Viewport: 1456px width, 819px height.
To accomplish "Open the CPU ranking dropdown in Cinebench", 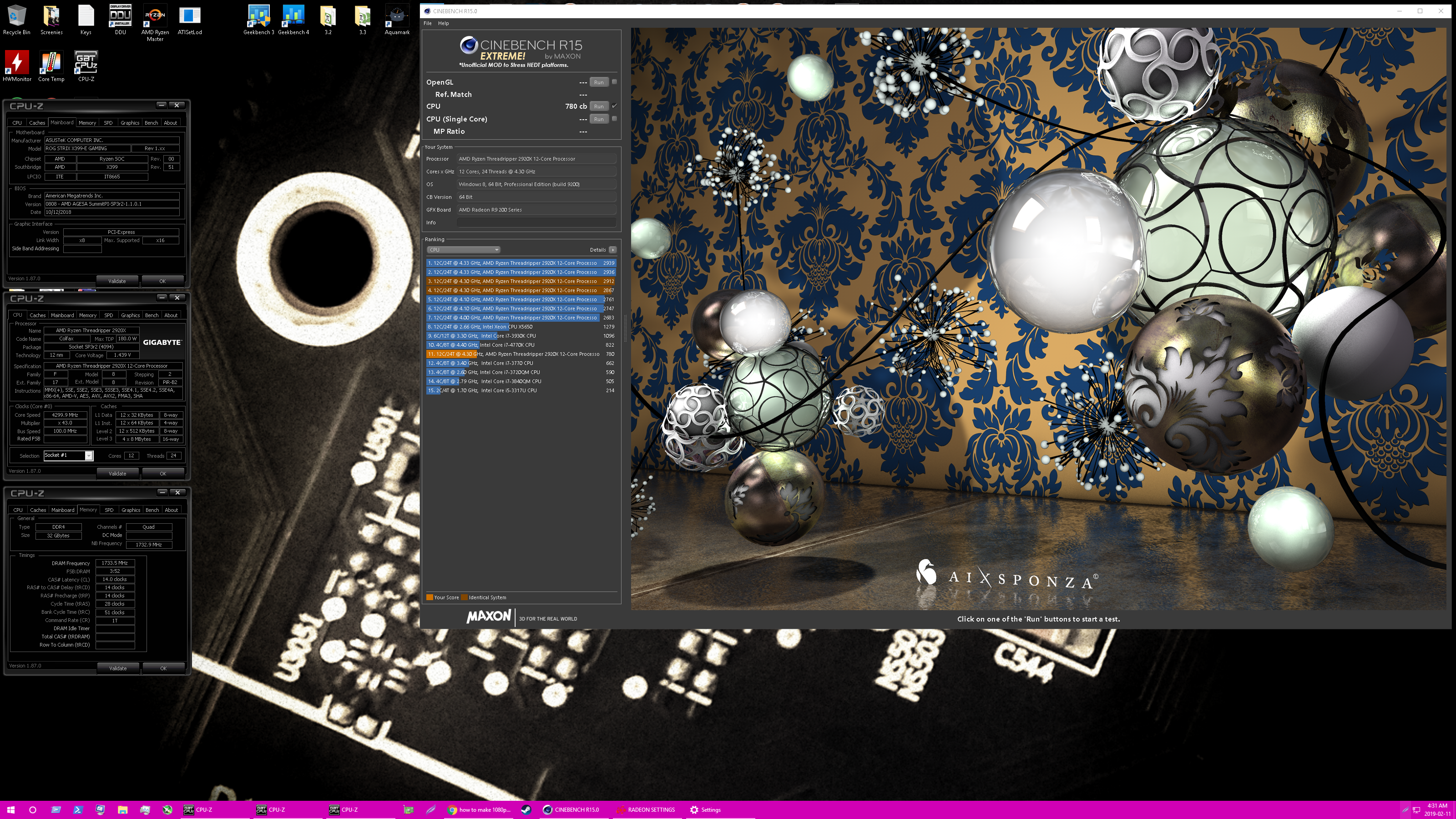I will [x=464, y=250].
